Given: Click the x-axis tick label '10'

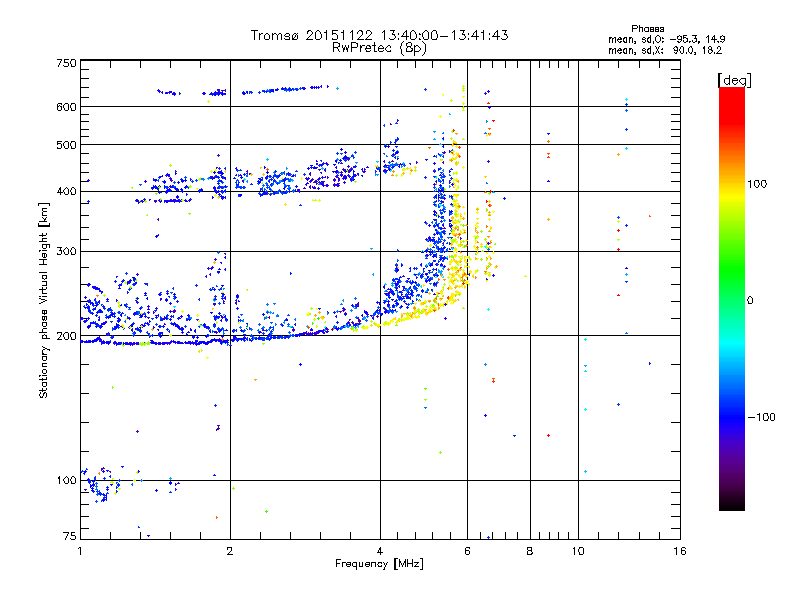Looking at the screenshot, I should (x=578, y=551).
